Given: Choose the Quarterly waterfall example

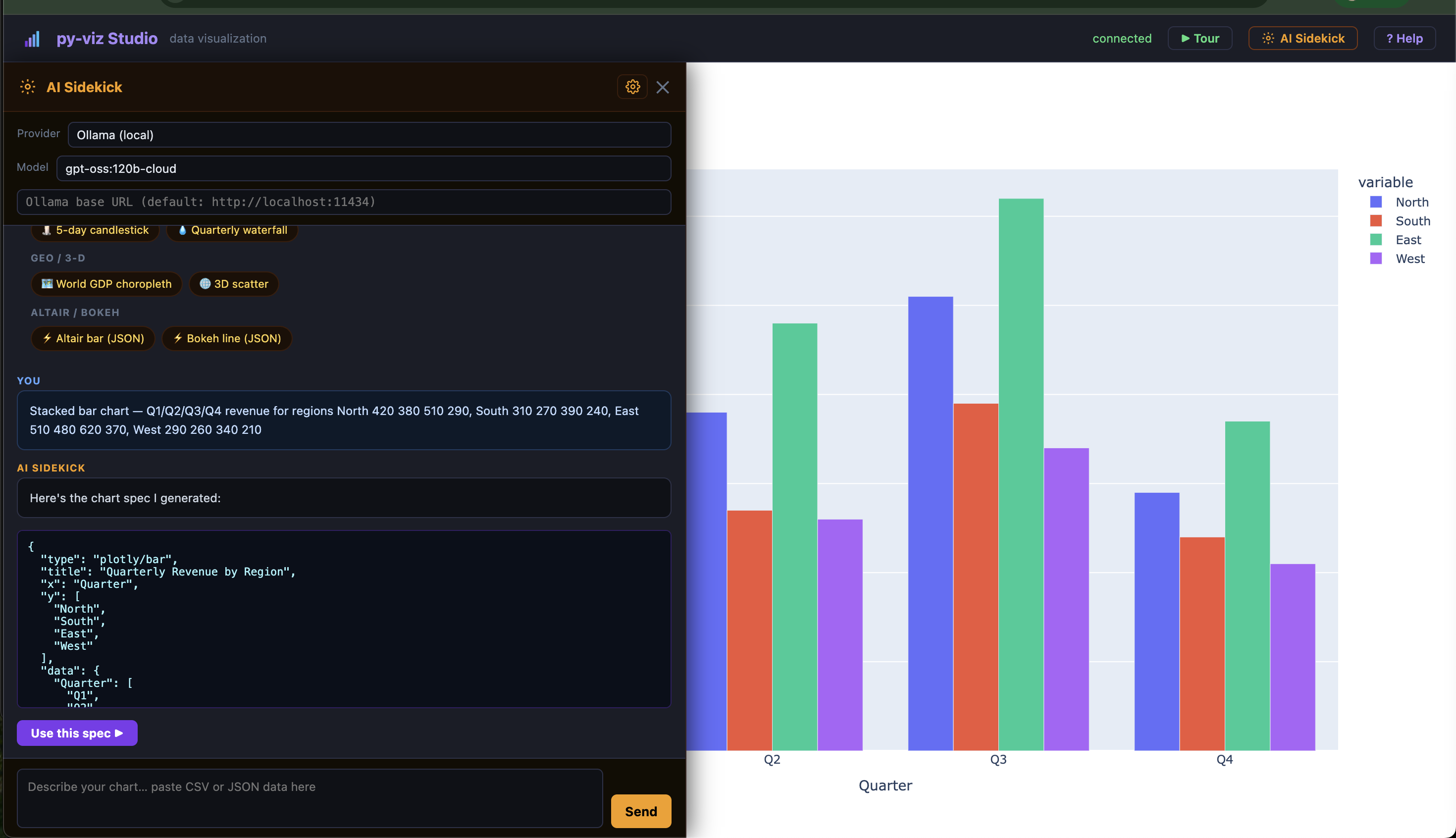Looking at the screenshot, I should (x=232, y=230).
